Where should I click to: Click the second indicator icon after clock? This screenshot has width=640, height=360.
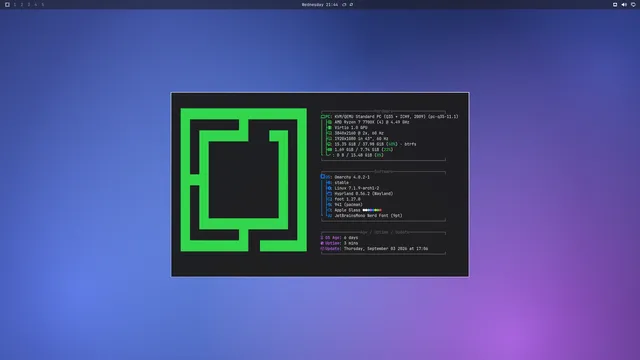click(x=351, y=4)
